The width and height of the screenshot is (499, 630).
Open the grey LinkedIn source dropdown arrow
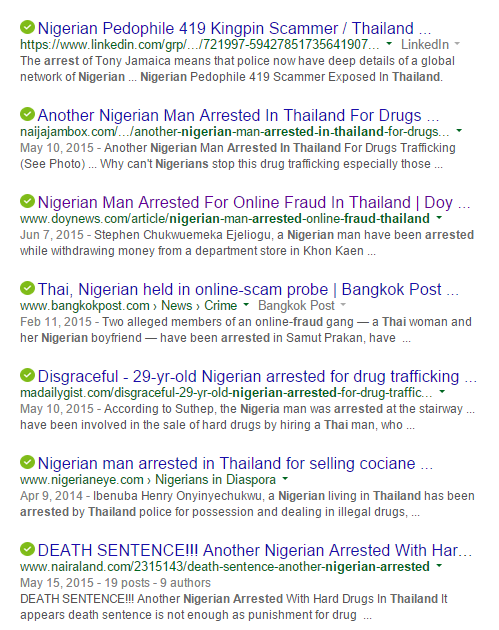point(457,43)
